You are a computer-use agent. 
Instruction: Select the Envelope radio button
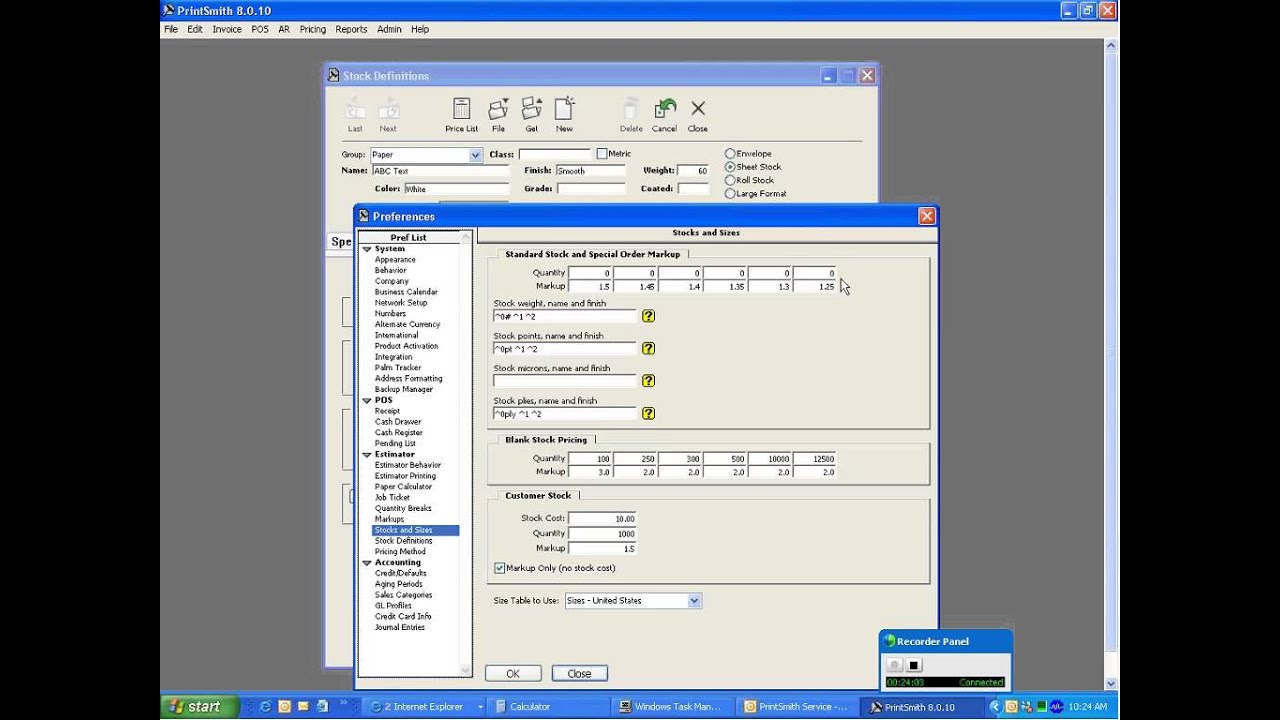[x=730, y=154]
